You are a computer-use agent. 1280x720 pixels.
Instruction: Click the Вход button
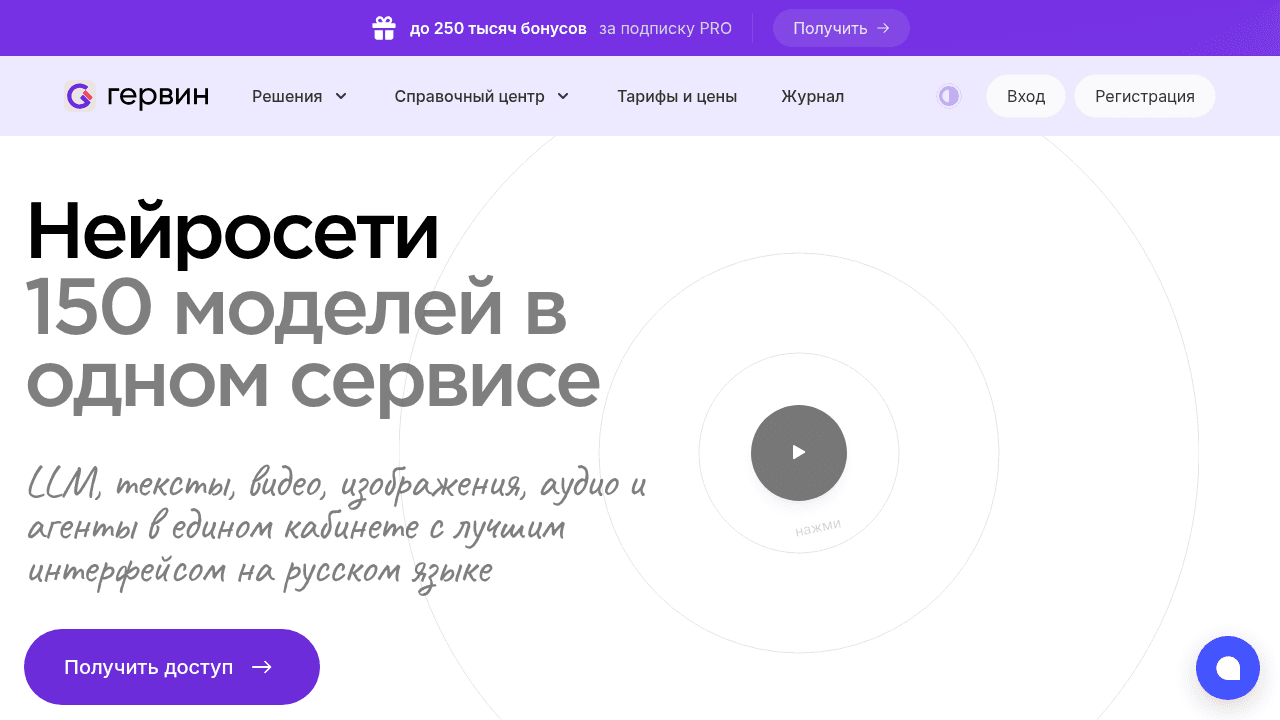1025,96
